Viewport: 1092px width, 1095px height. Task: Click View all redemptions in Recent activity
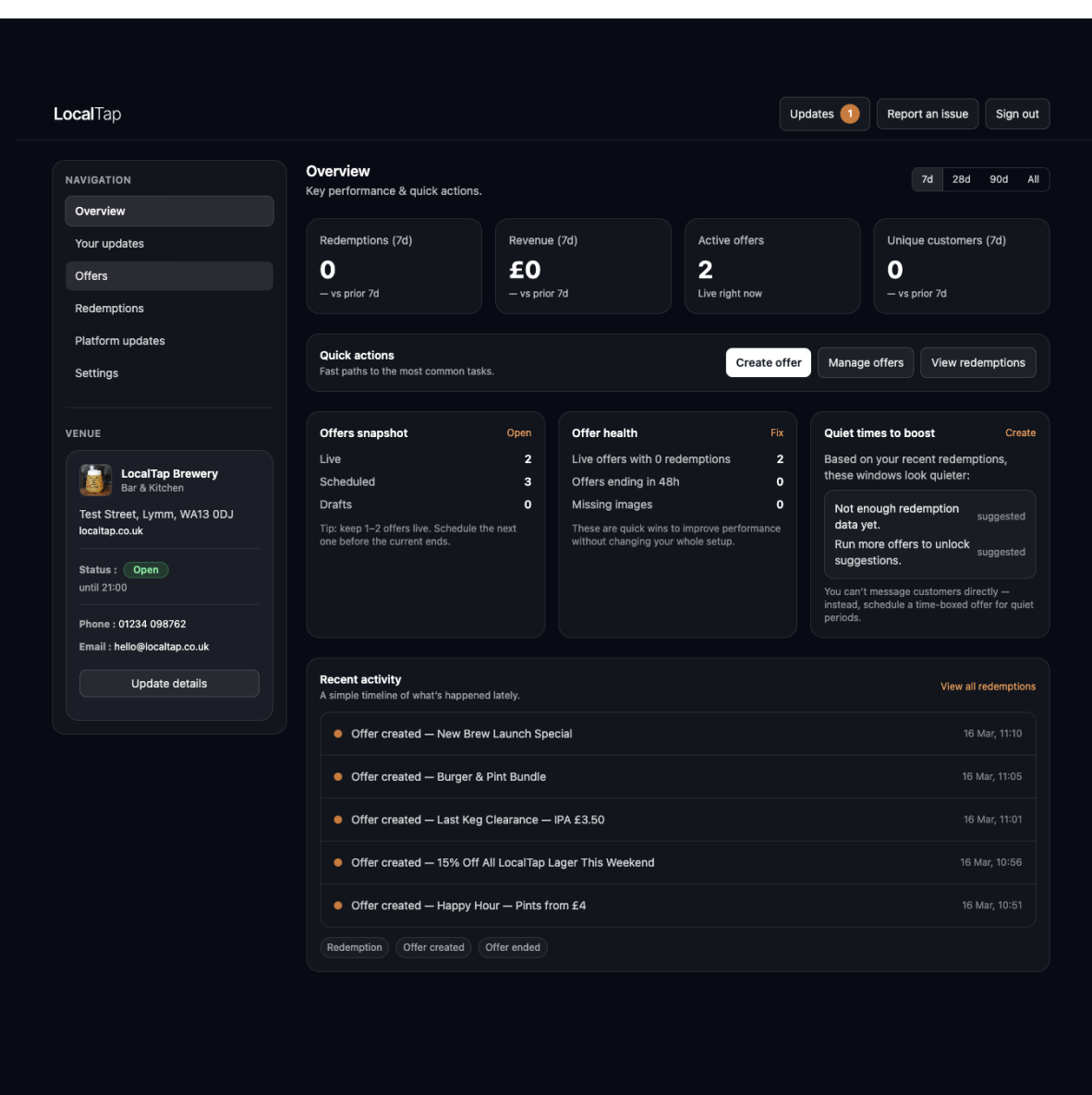point(988,686)
